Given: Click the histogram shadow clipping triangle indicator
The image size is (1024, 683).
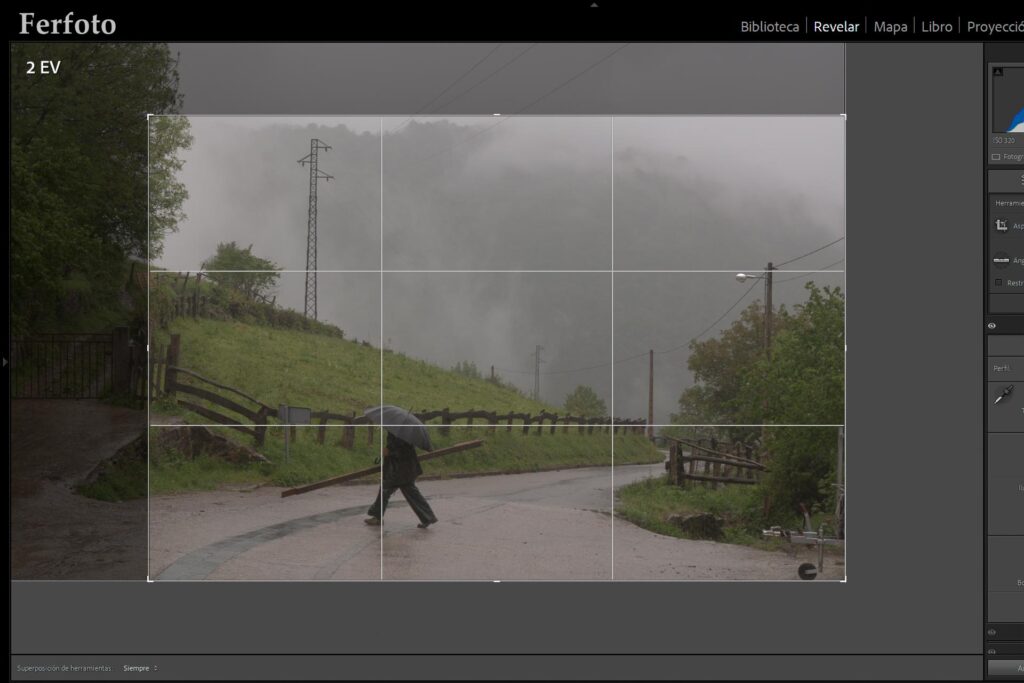Looking at the screenshot, I should point(998,72).
